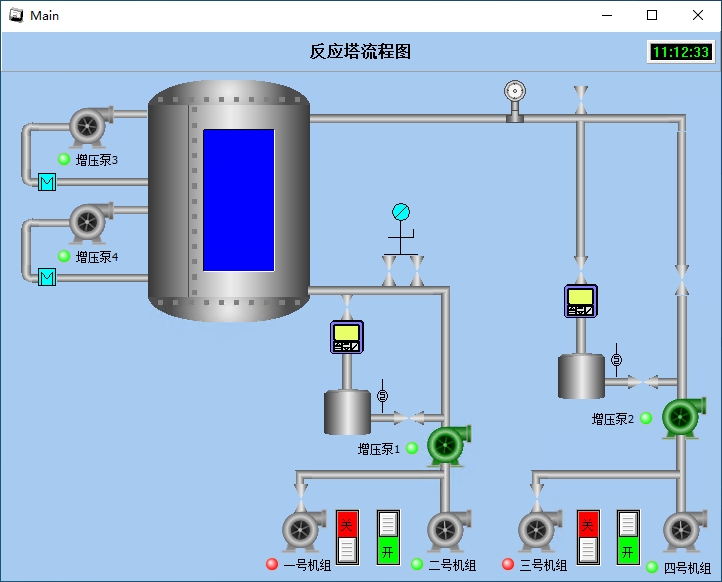Click the valve above 三号机组 pump
The image size is (722, 582).
point(537,498)
